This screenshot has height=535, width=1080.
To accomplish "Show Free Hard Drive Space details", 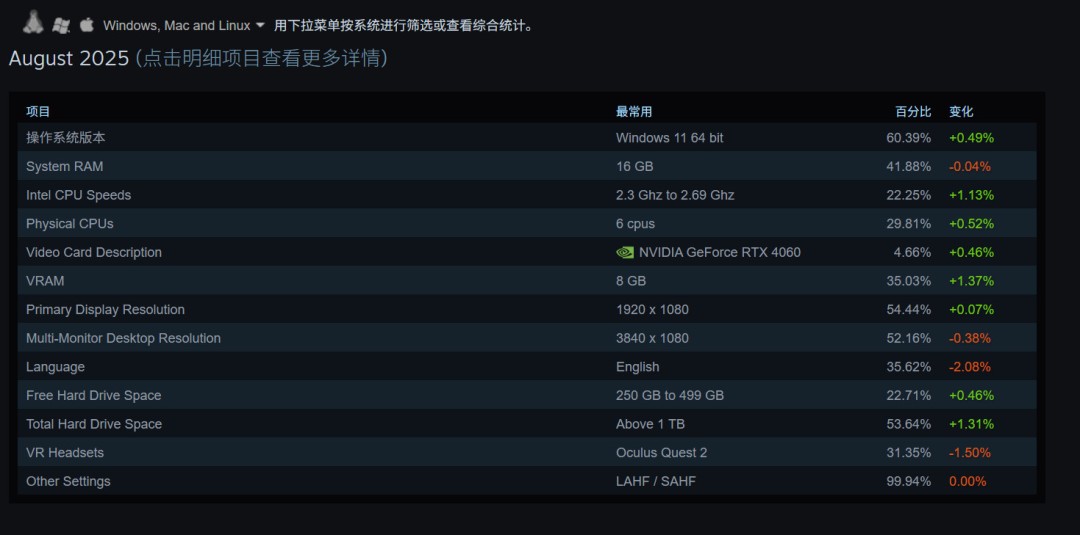I will click(94, 396).
